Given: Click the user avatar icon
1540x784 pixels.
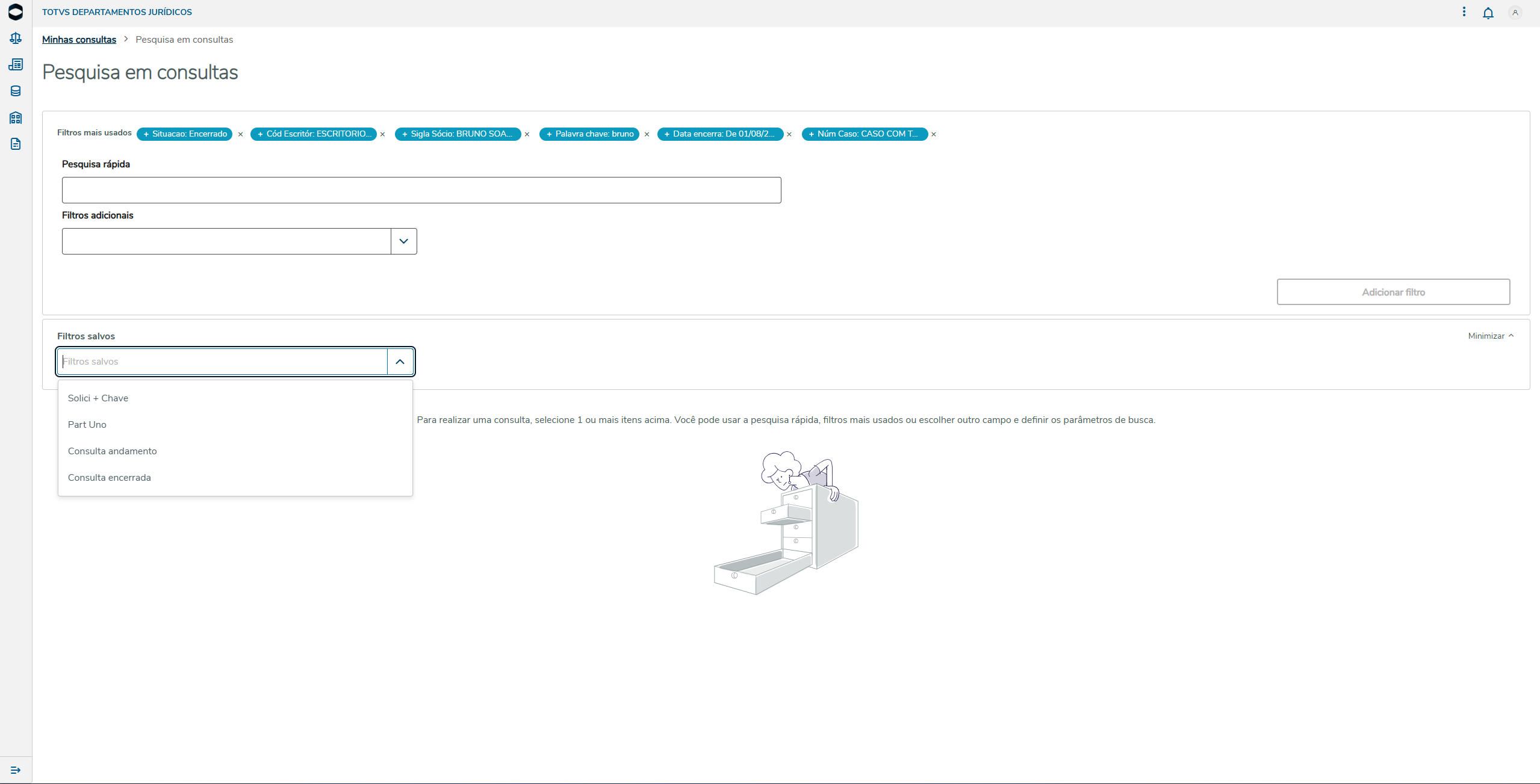Looking at the screenshot, I should 1515,13.
